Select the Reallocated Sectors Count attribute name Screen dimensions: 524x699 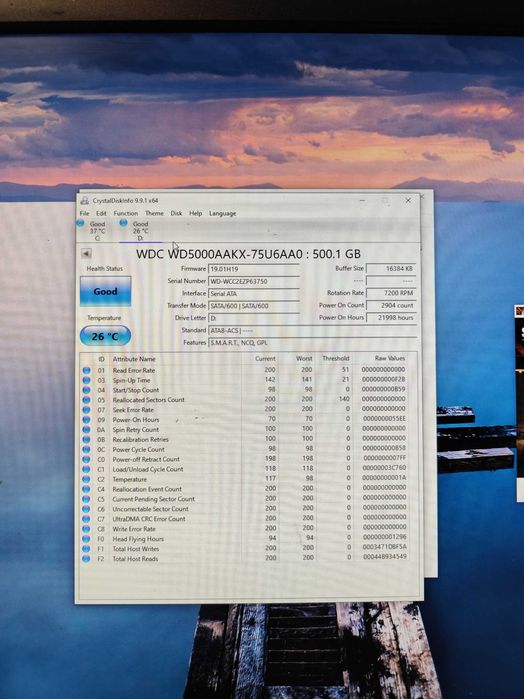pyautogui.click(x=149, y=400)
